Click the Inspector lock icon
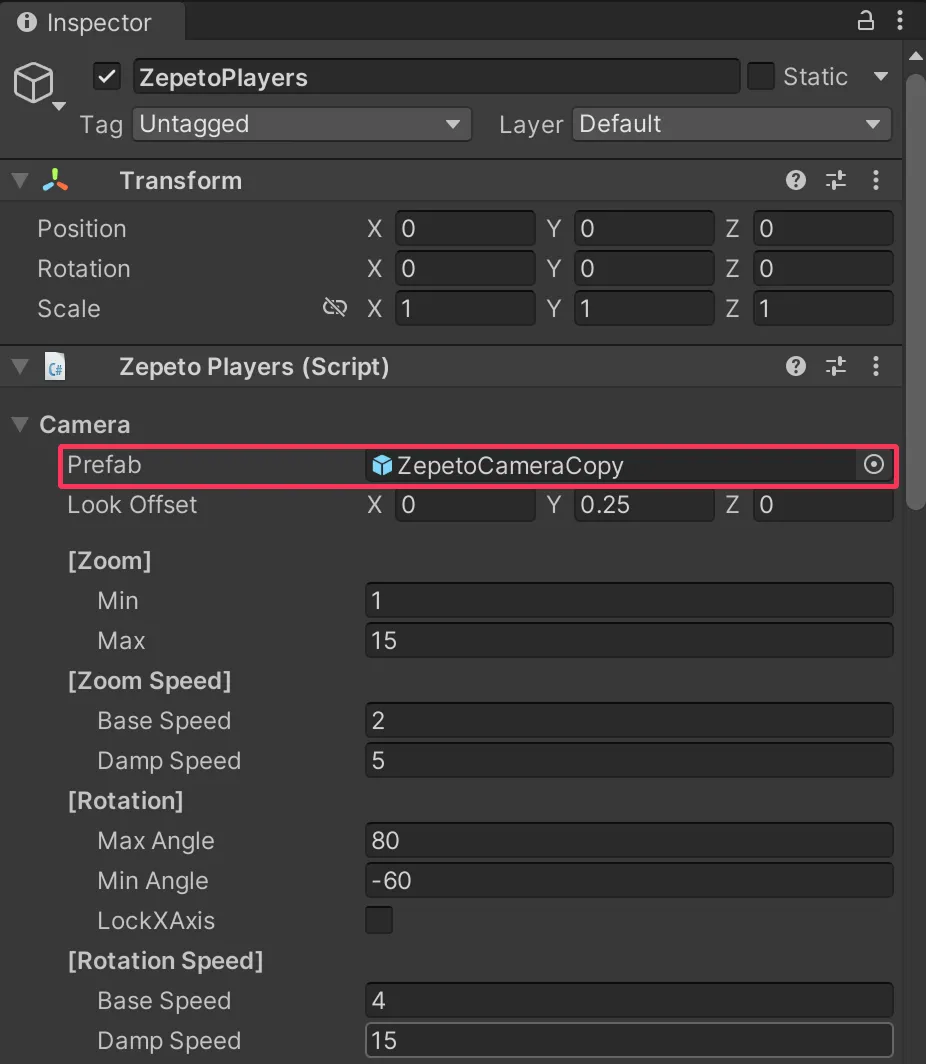The height and width of the screenshot is (1064, 926). pyautogui.click(x=866, y=20)
